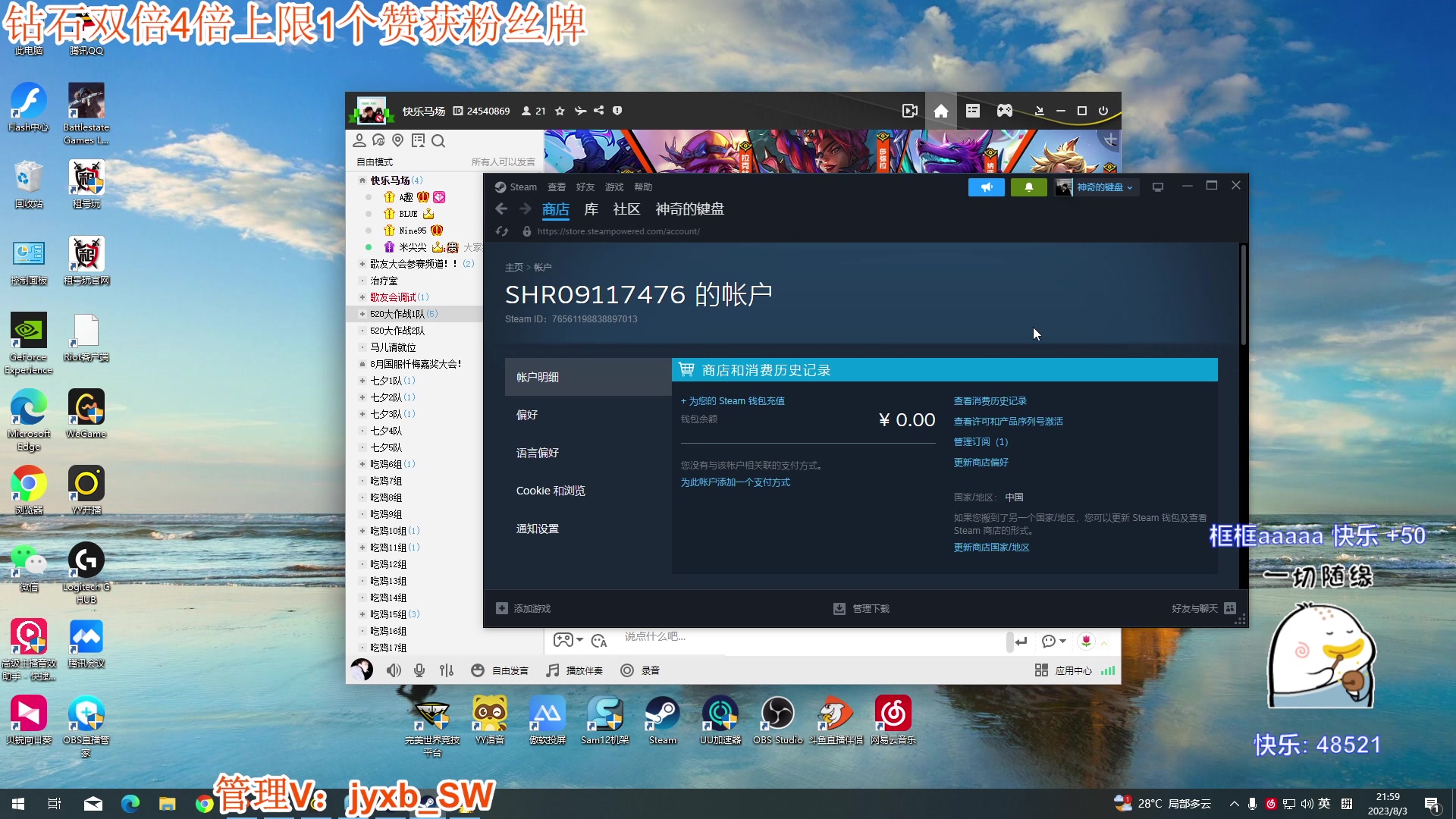Toggle YY microphone icon

(419, 670)
